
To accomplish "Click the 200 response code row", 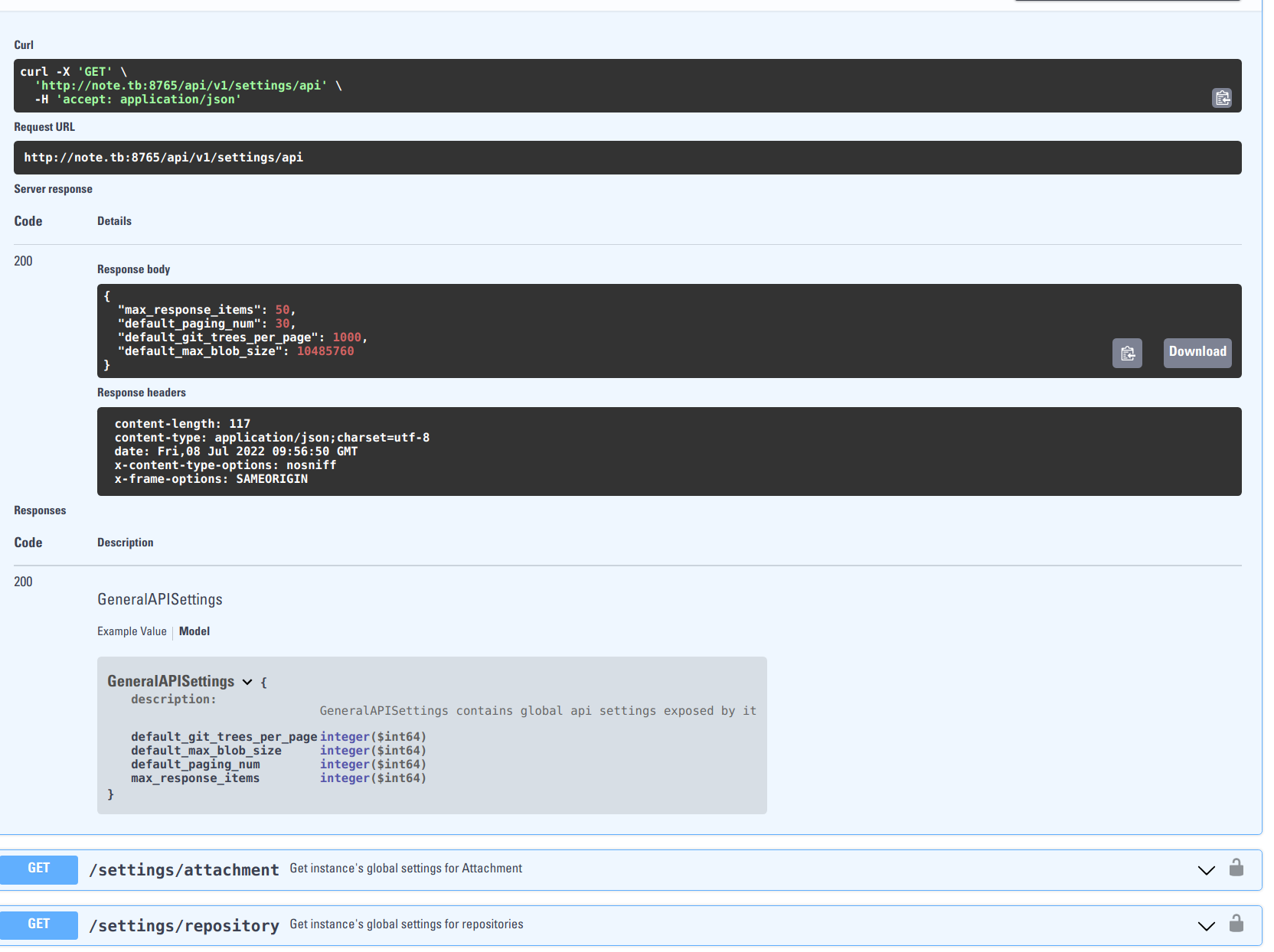I will pos(23,582).
